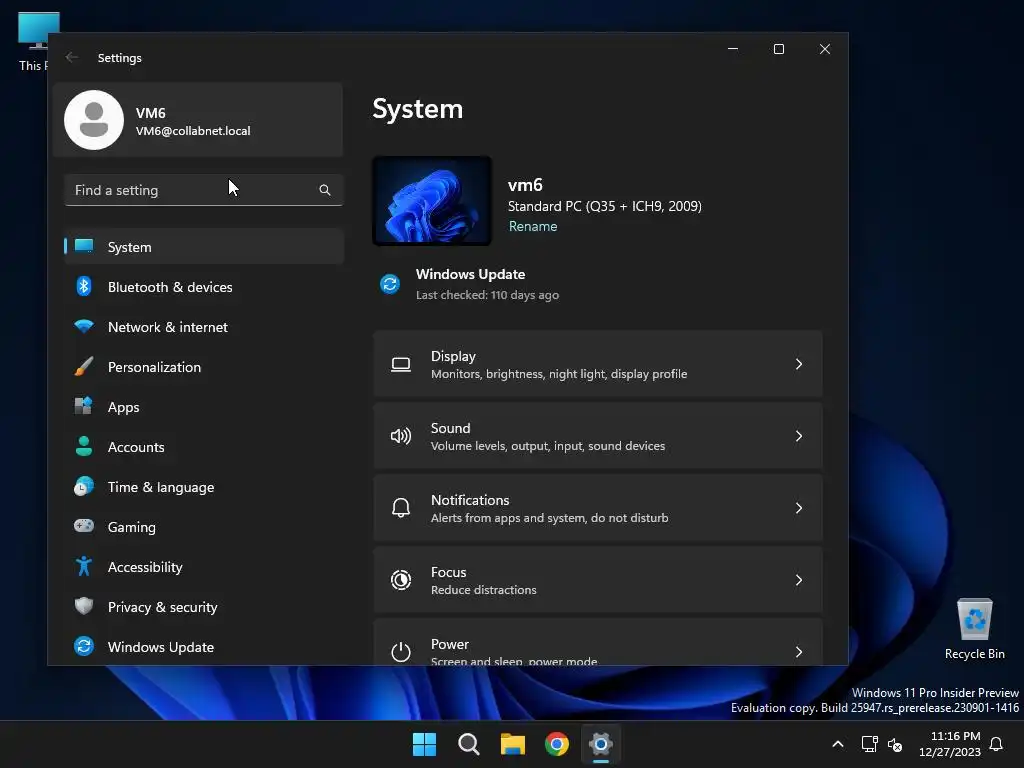Click the VM6 user avatar picture
Viewport: 1024px width, 768px height.
tap(94, 120)
